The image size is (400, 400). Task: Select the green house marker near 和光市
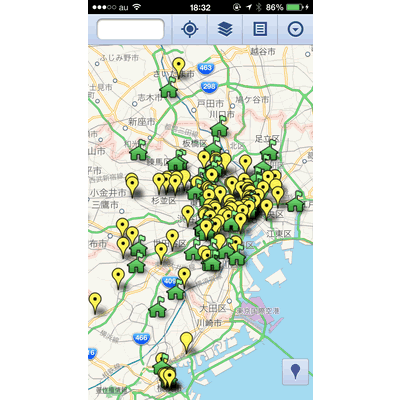[138, 150]
